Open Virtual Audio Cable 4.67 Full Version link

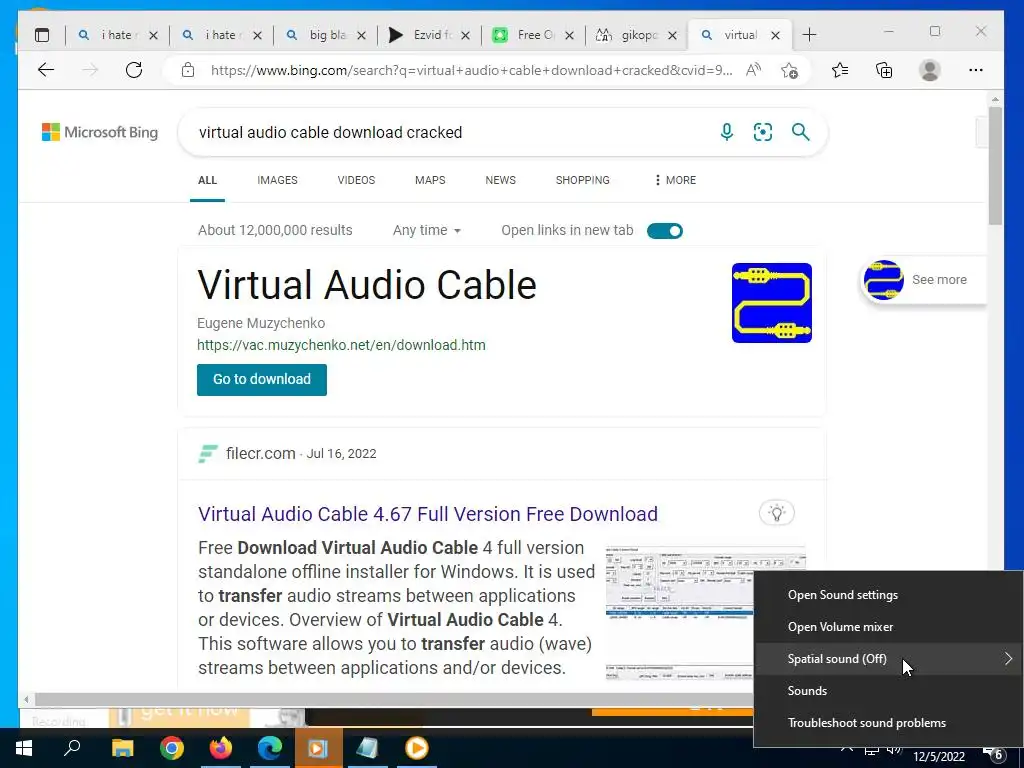tap(428, 514)
